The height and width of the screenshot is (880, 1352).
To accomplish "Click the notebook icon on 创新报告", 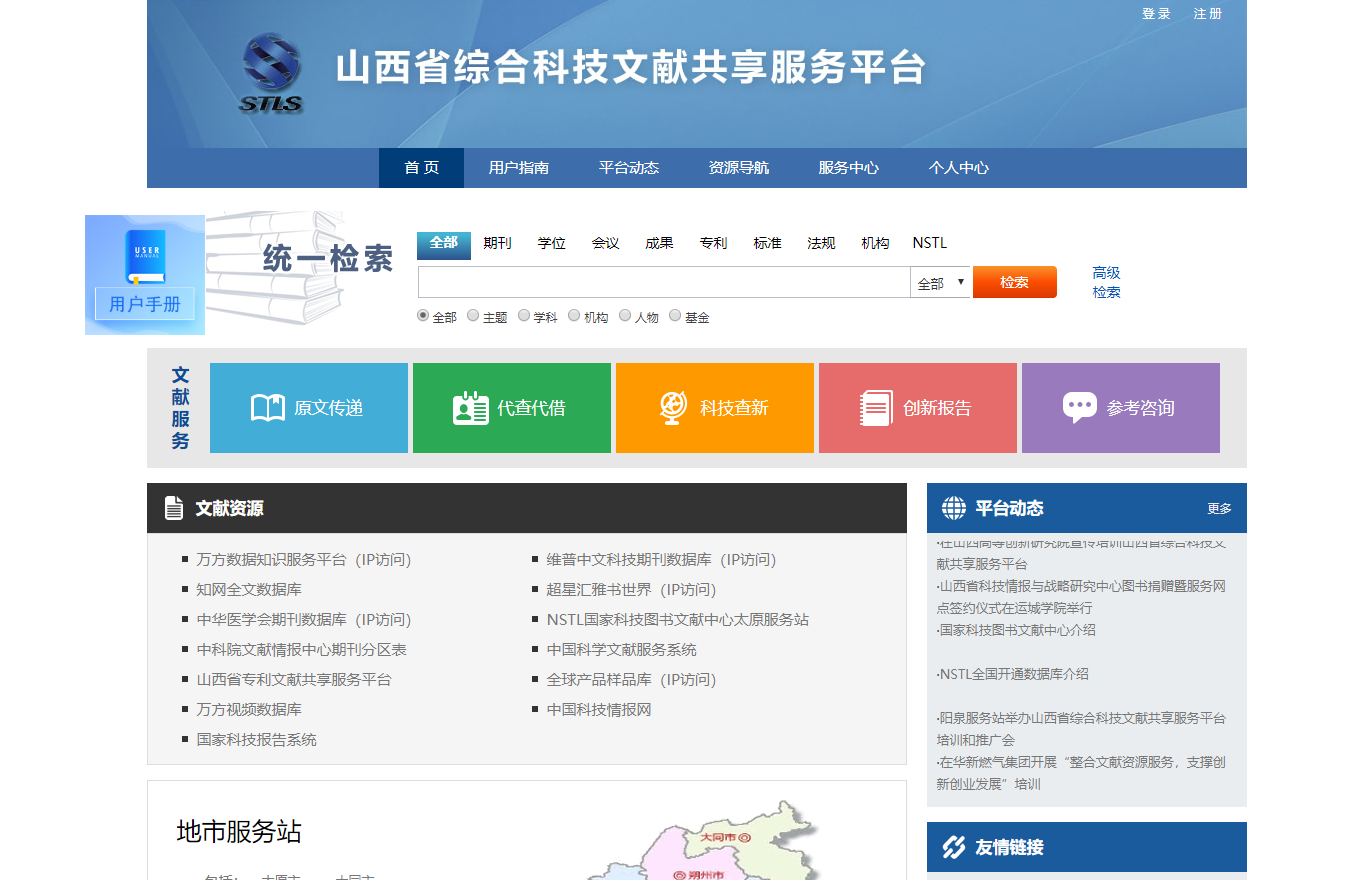I will 876,408.
